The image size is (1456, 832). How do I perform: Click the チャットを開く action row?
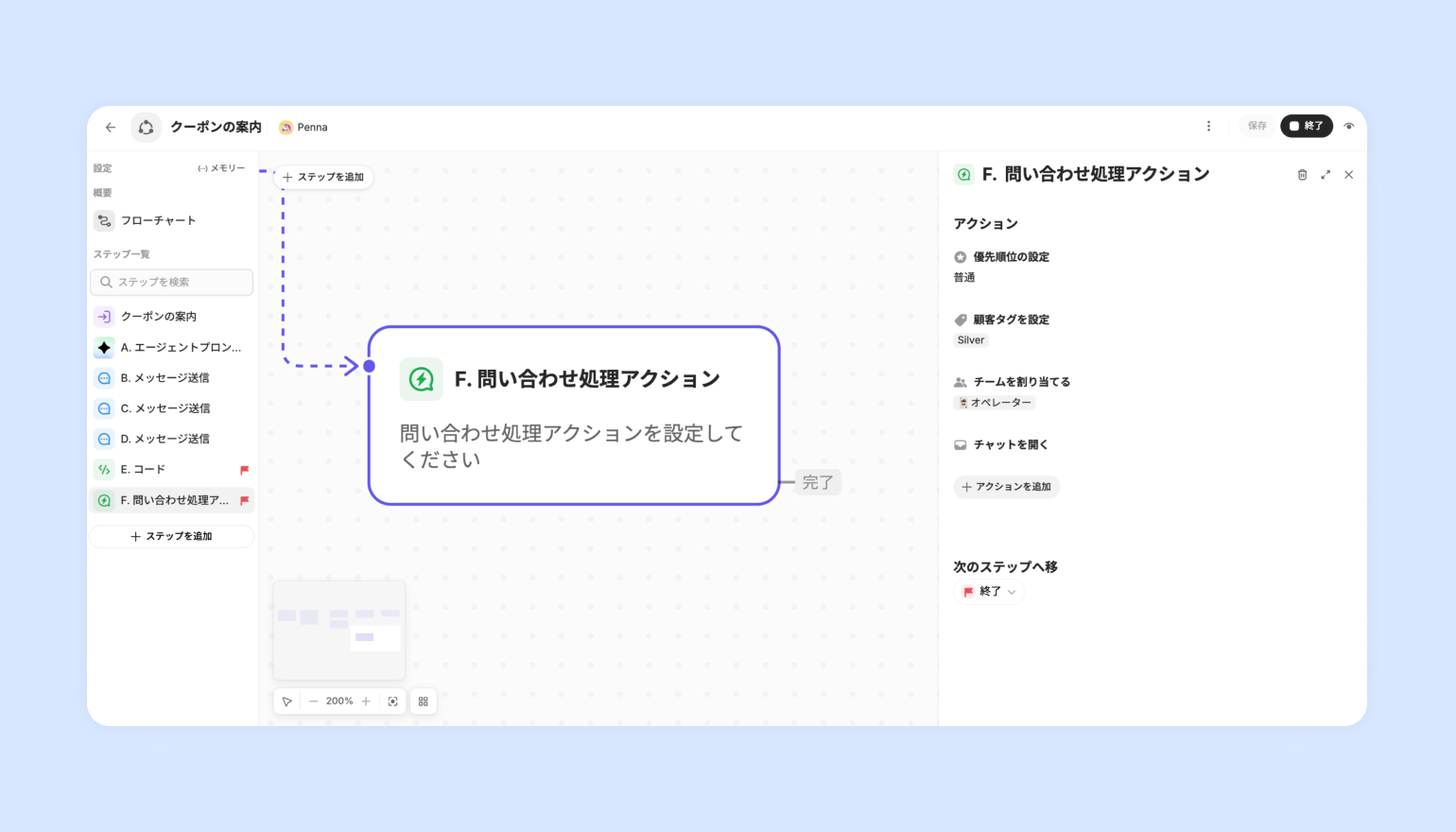[1001, 444]
